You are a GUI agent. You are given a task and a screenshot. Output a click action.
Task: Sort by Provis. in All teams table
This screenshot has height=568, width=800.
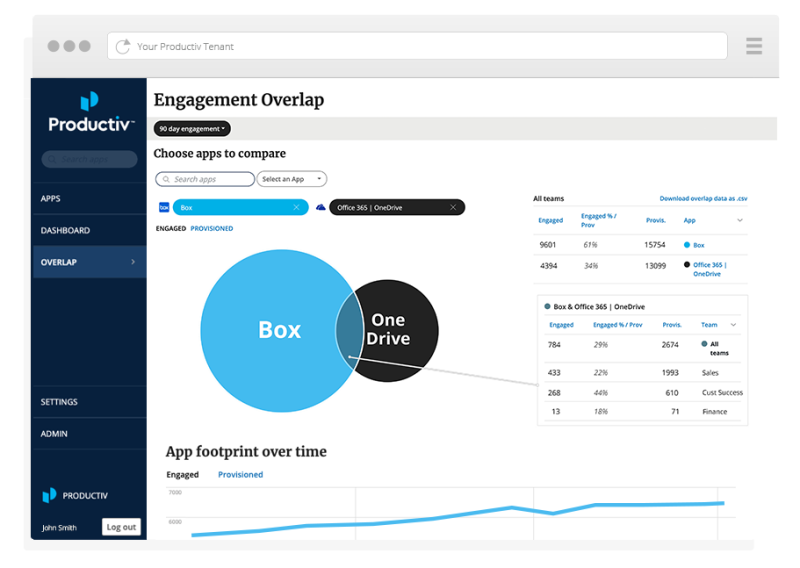tap(656, 220)
